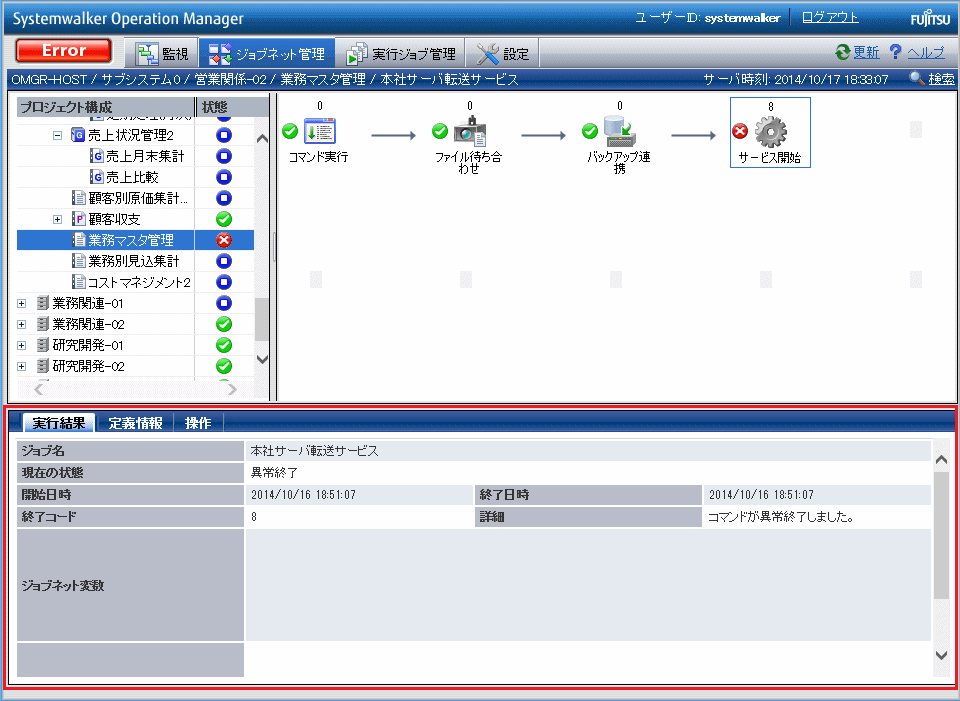Click details panel scroll down arrow
Image resolution: width=960 pixels, height=701 pixels.
tap(942, 655)
